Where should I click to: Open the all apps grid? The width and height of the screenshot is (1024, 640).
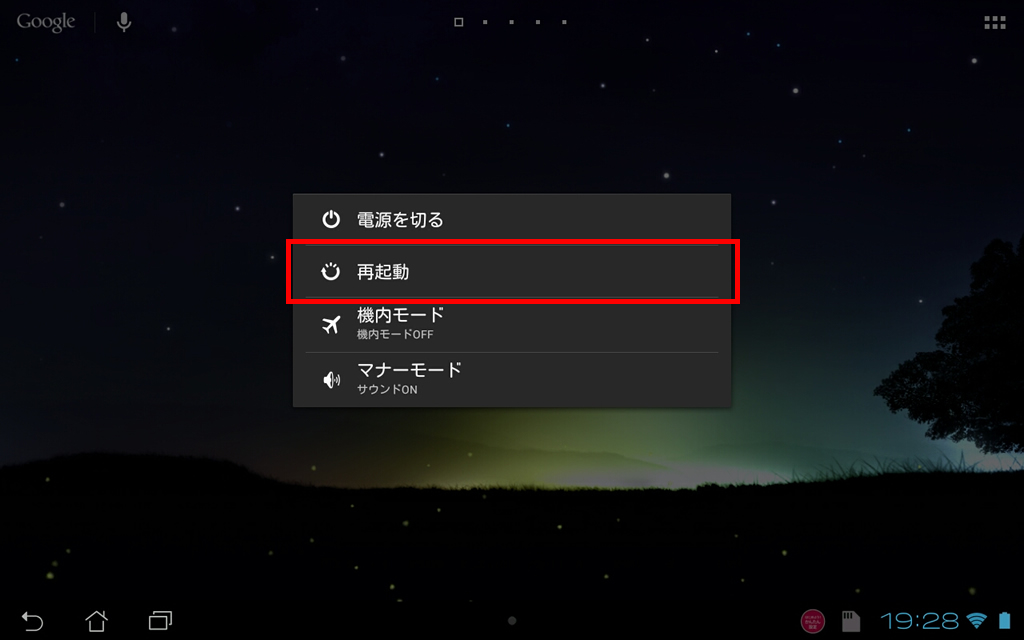click(995, 23)
